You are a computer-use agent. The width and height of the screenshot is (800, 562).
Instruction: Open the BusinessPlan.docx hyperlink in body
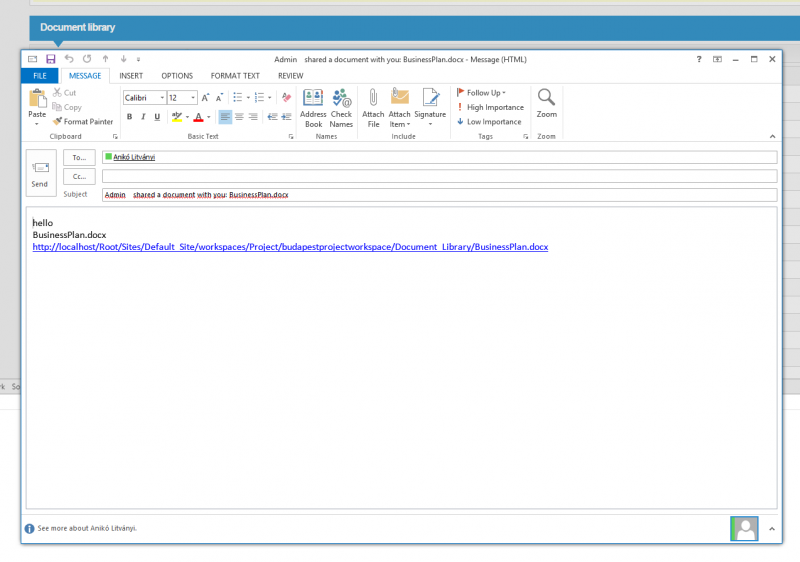pyautogui.click(x=290, y=247)
